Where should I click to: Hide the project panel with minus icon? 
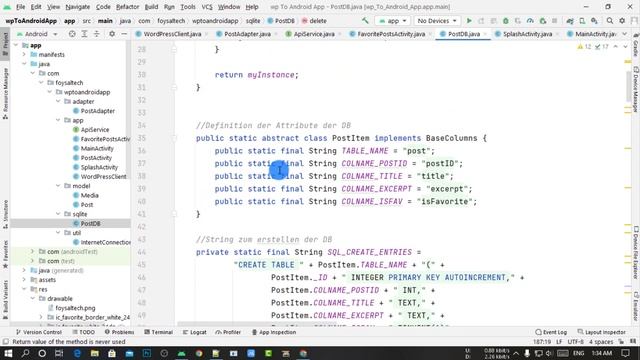point(124,34)
